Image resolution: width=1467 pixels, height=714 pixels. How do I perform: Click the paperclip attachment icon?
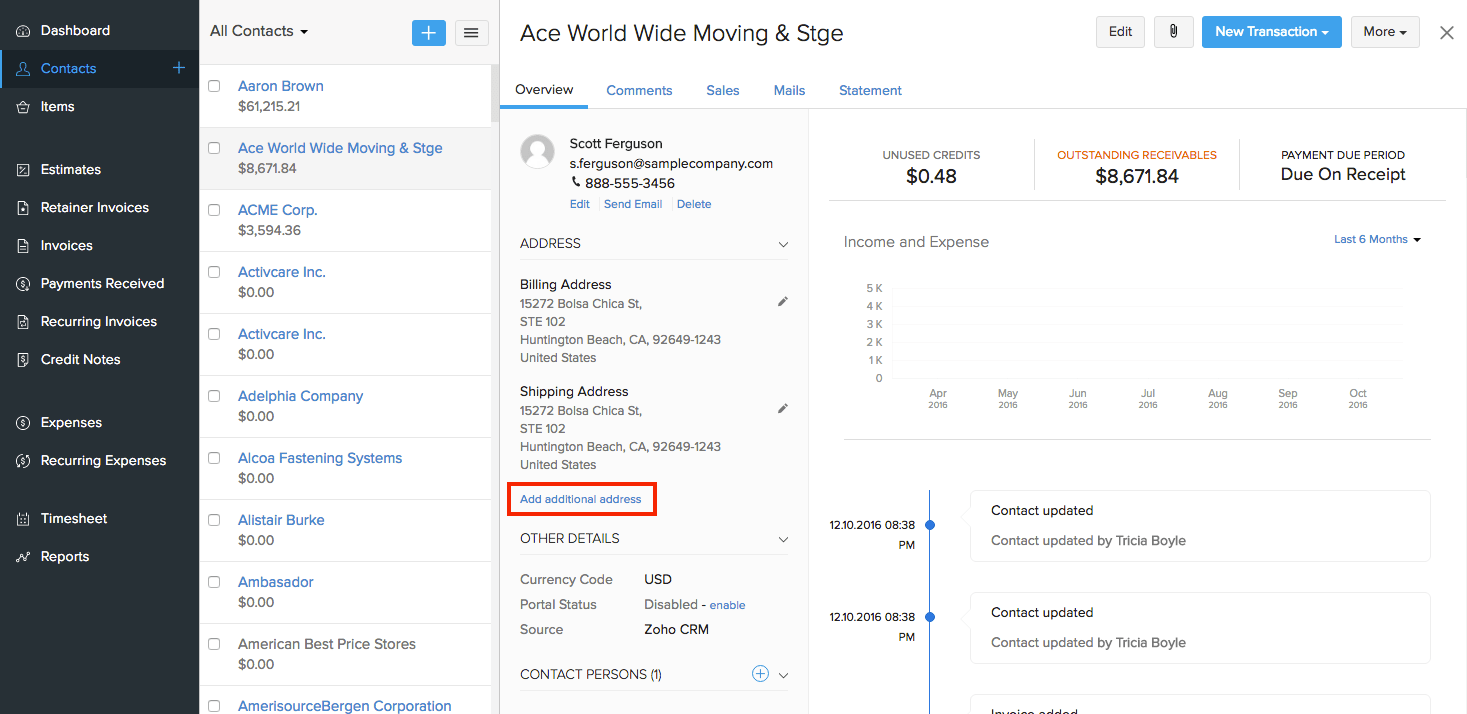pyautogui.click(x=1173, y=32)
